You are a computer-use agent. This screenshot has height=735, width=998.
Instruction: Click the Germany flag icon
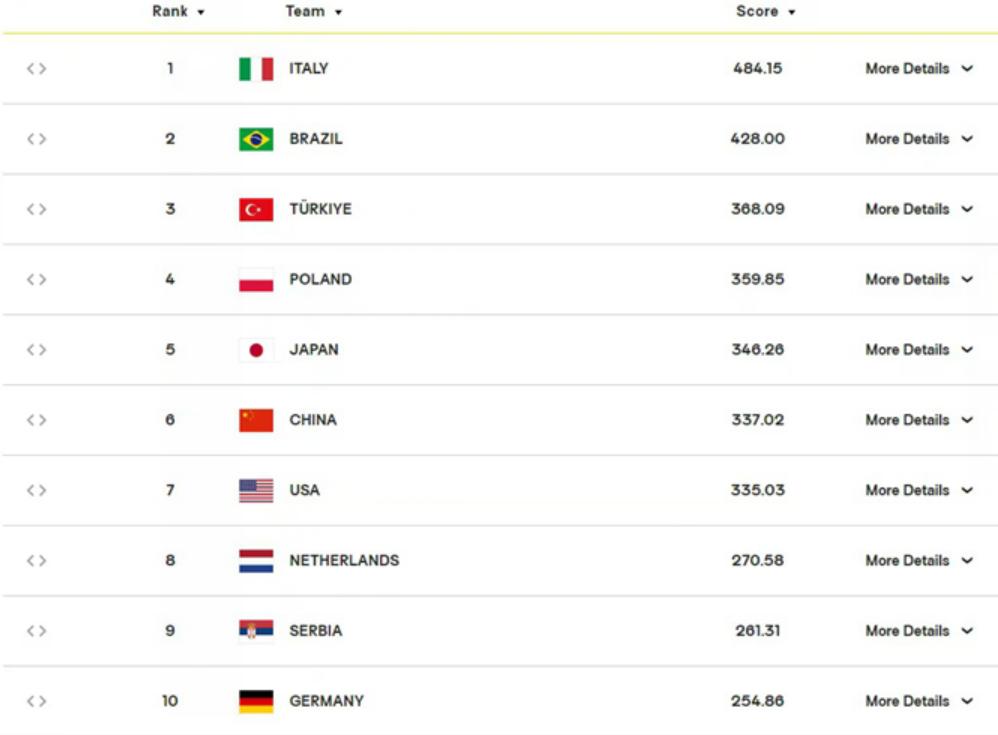pos(256,701)
